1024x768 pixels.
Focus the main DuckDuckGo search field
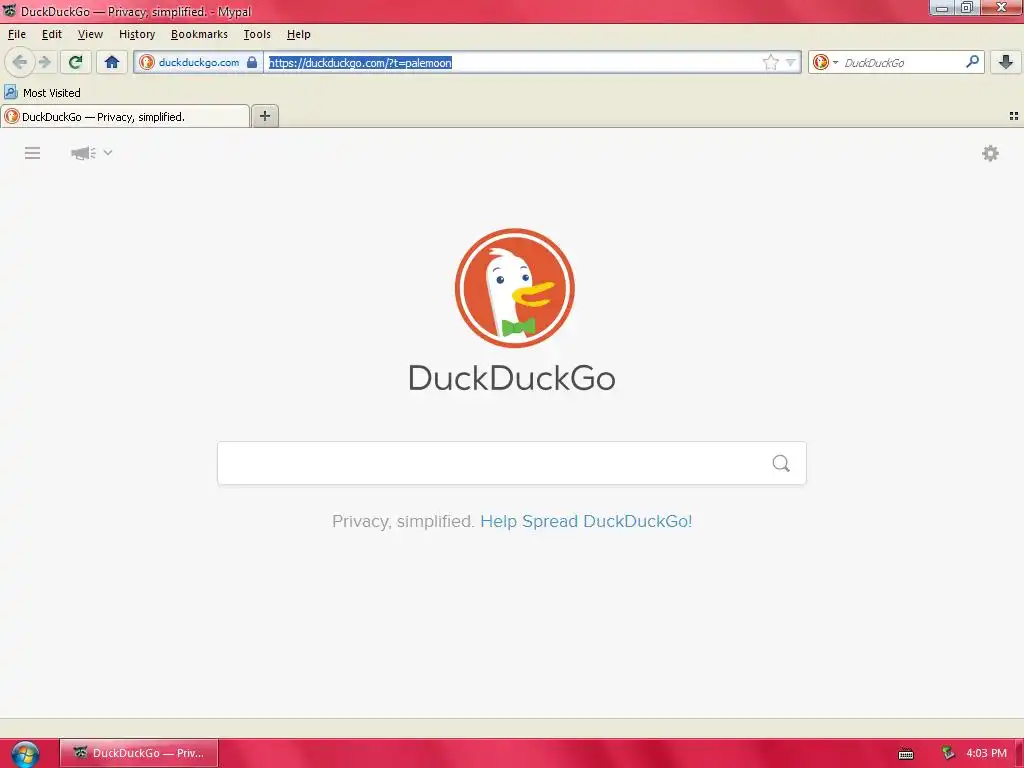pyautogui.click(x=511, y=463)
